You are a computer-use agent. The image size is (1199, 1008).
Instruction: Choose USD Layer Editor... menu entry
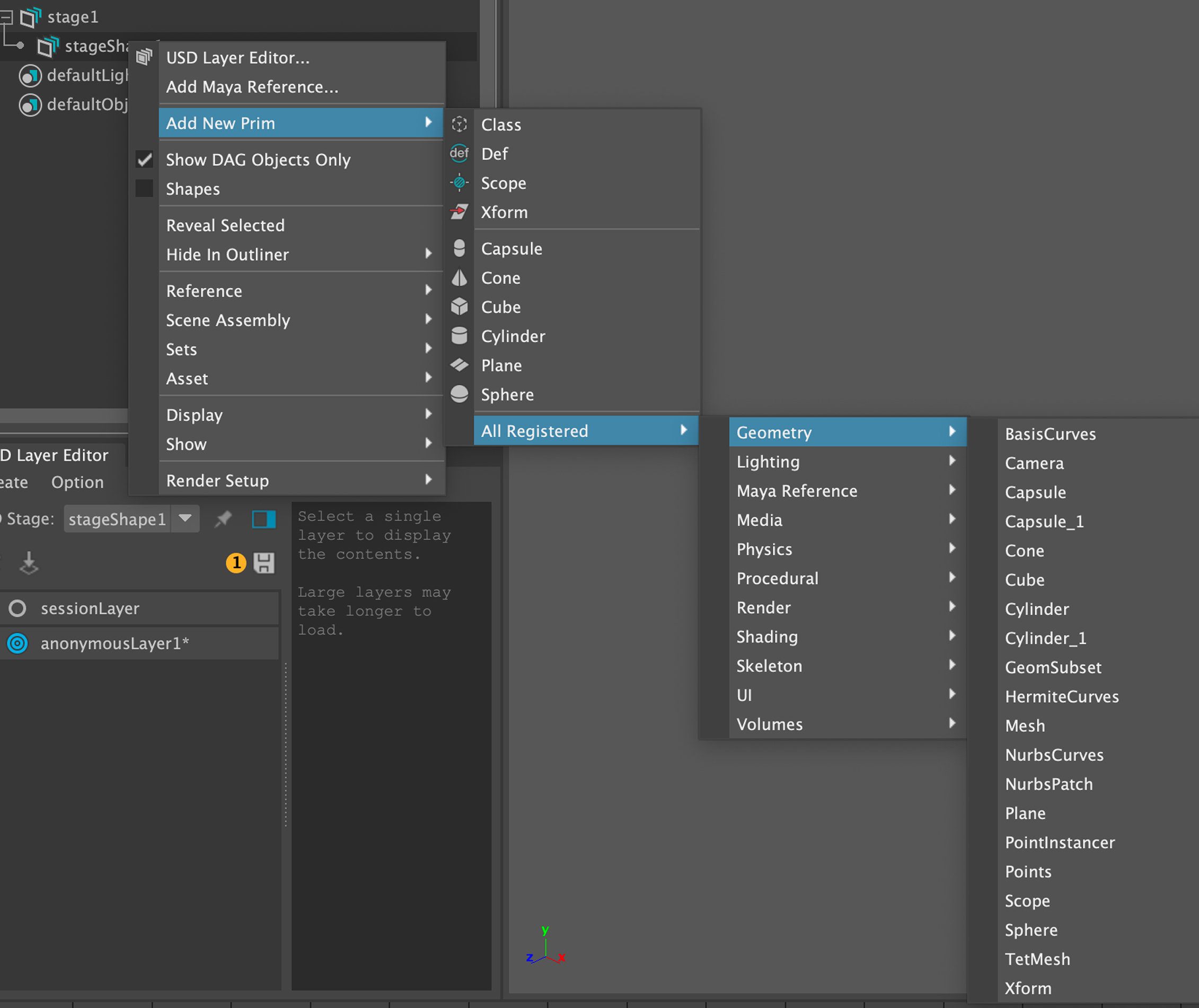(238, 58)
